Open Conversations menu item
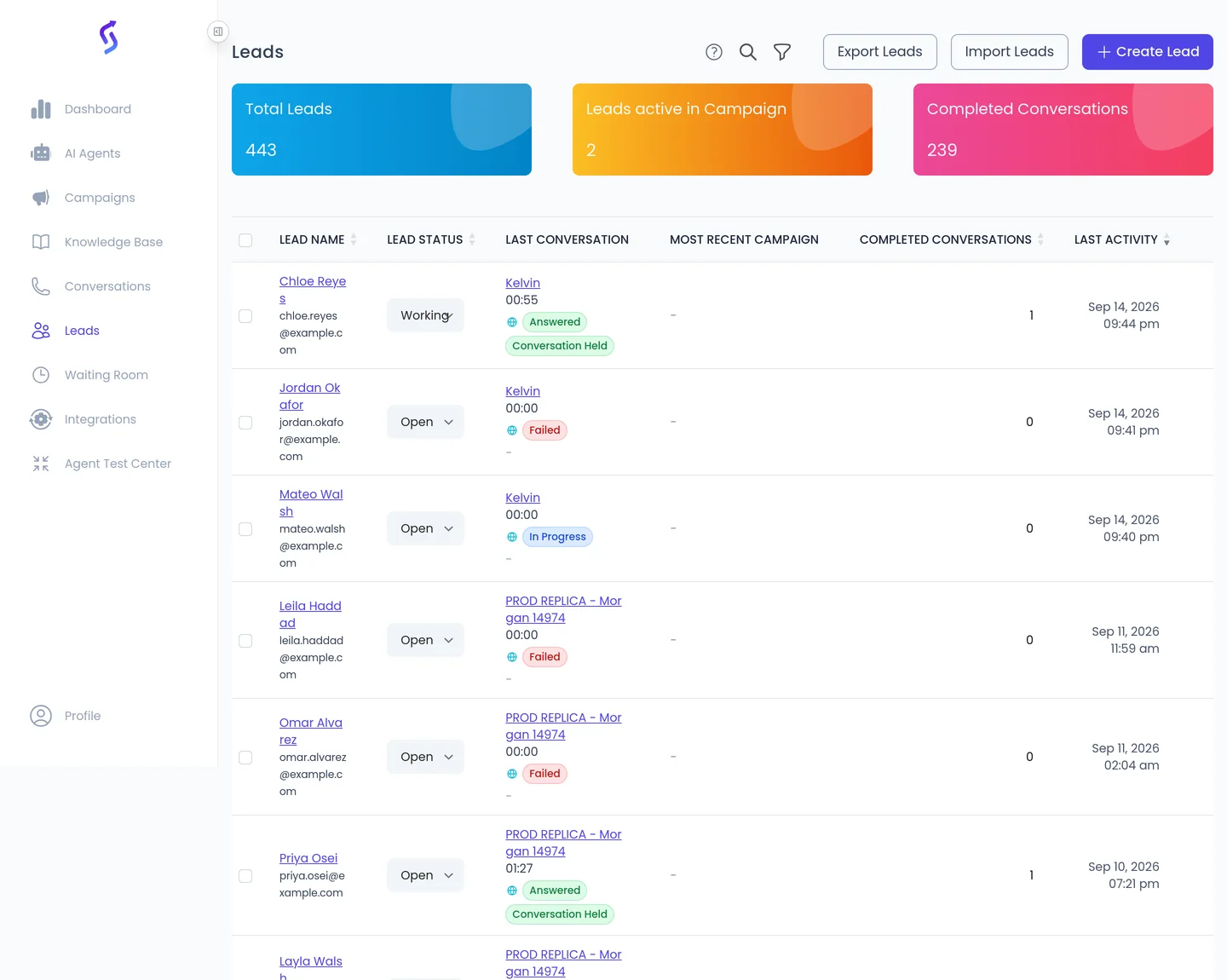Image resolution: width=1227 pixels, height=980 pixels. pyautogui.click(x=107, y=286)
